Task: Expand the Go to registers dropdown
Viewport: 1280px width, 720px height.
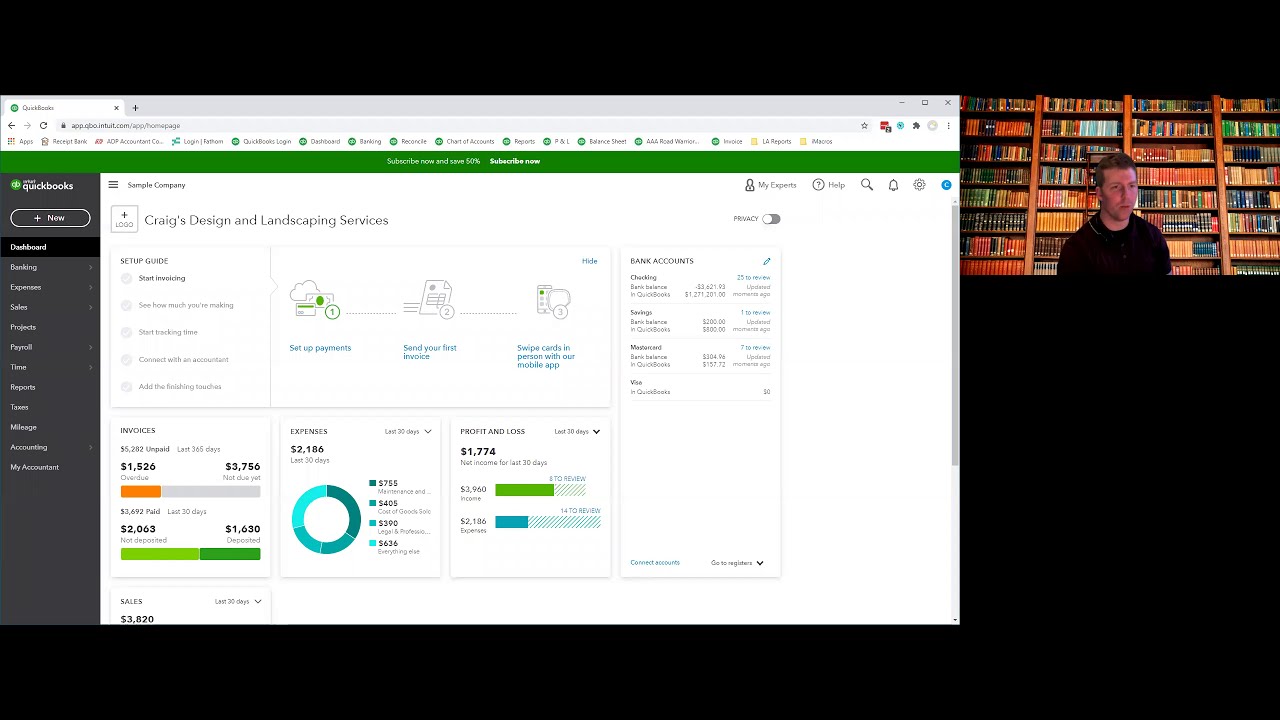Action: click(737, 563)
